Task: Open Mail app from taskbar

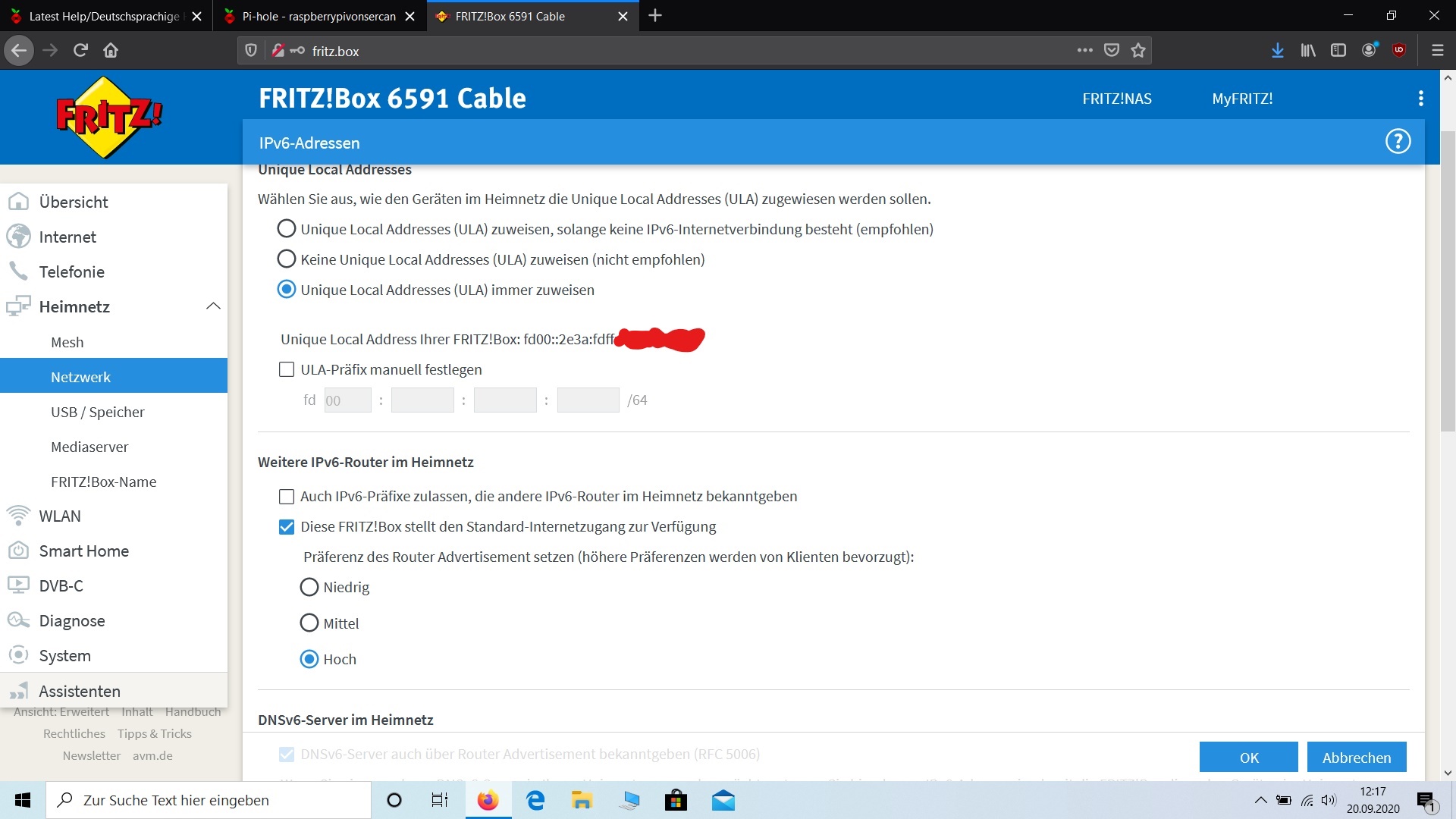Action: [x=723, y=800]
